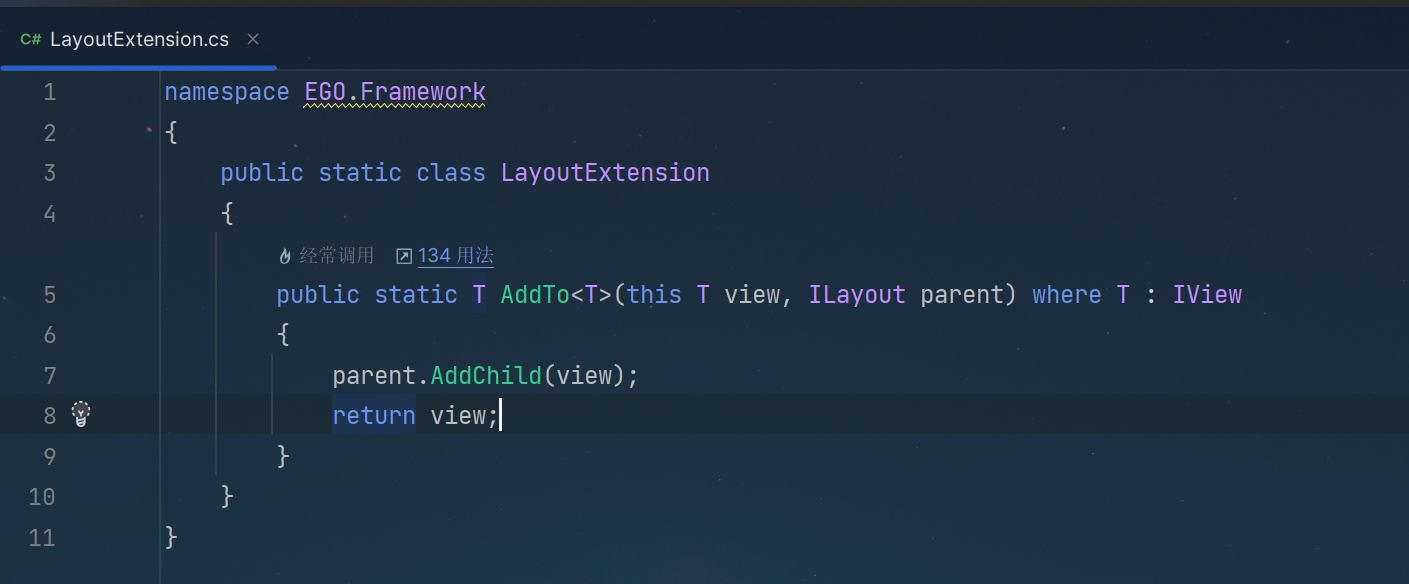Click the ILayout parameter type
This screenshot has height=584, width=1409.
tap(857, 295)
